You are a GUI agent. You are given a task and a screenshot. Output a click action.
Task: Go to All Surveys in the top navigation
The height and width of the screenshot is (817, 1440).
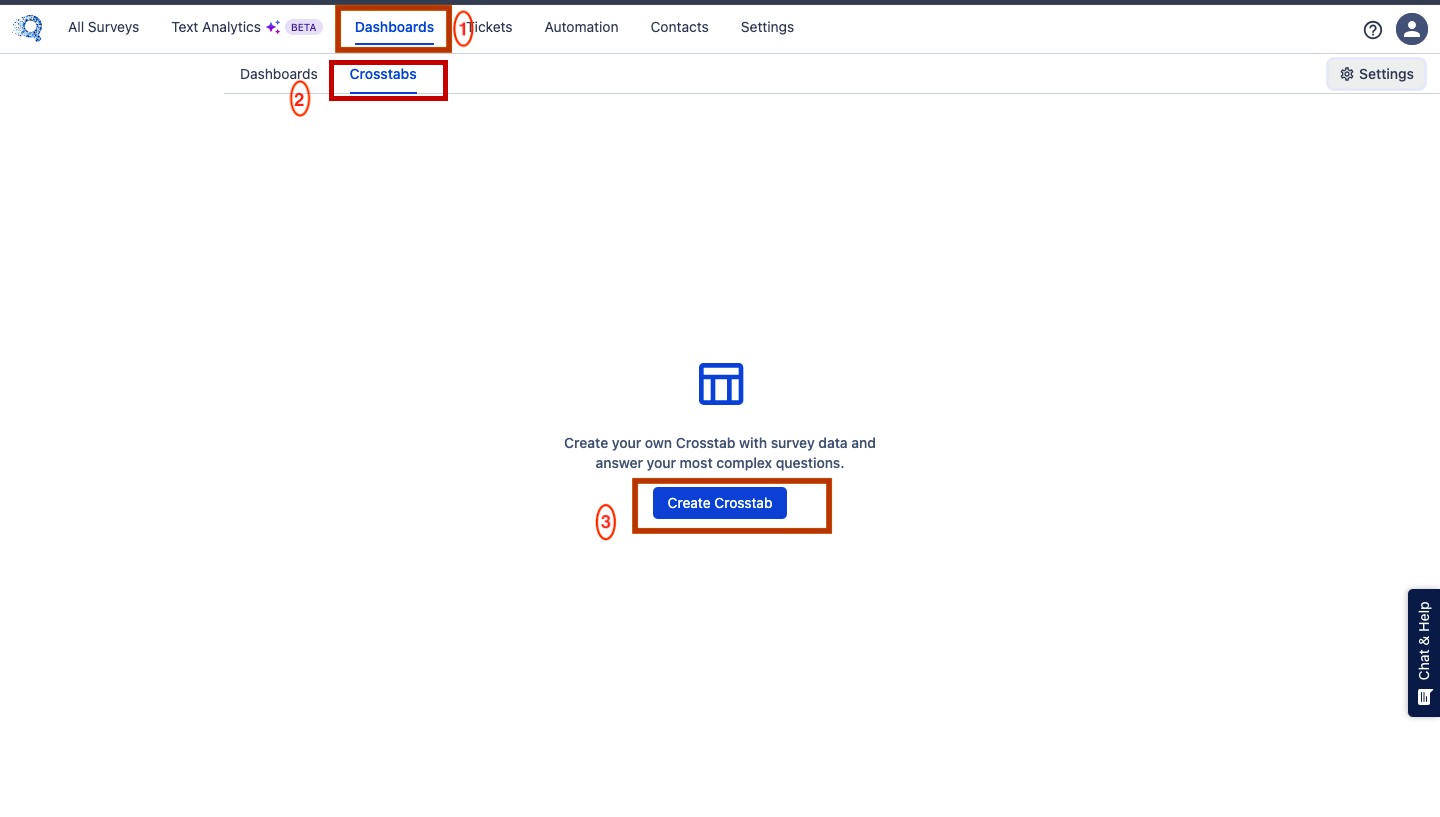click(103, 27)
